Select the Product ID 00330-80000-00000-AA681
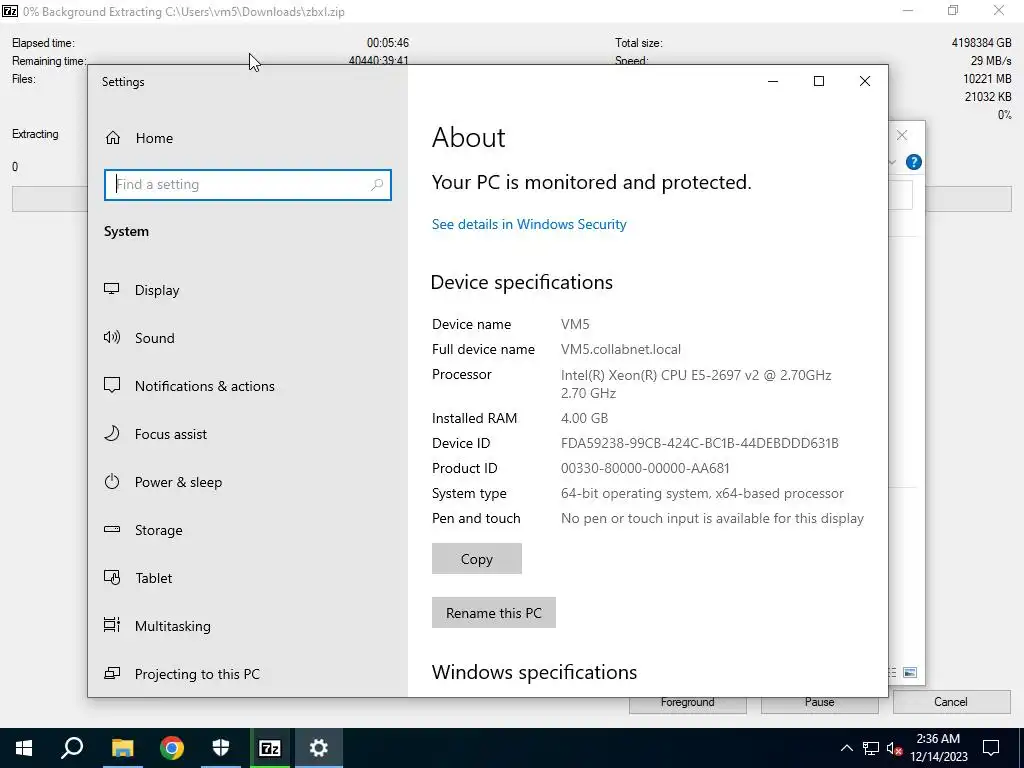The height and width of the screenshot is (768, 1024). [x=645, y=468]
